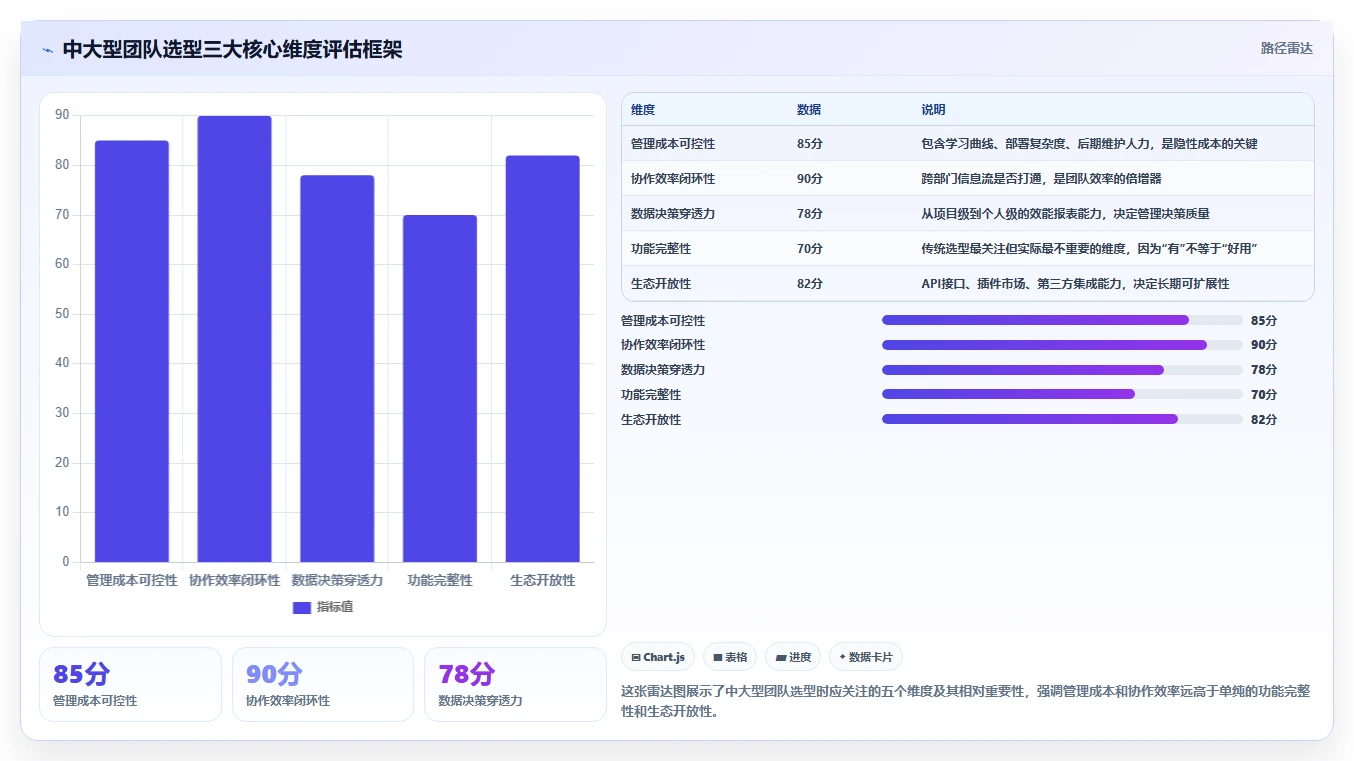1354x761 pixels.
Task: Toggle the 指标值 legend swatch
Action: [x=302, y=607]
